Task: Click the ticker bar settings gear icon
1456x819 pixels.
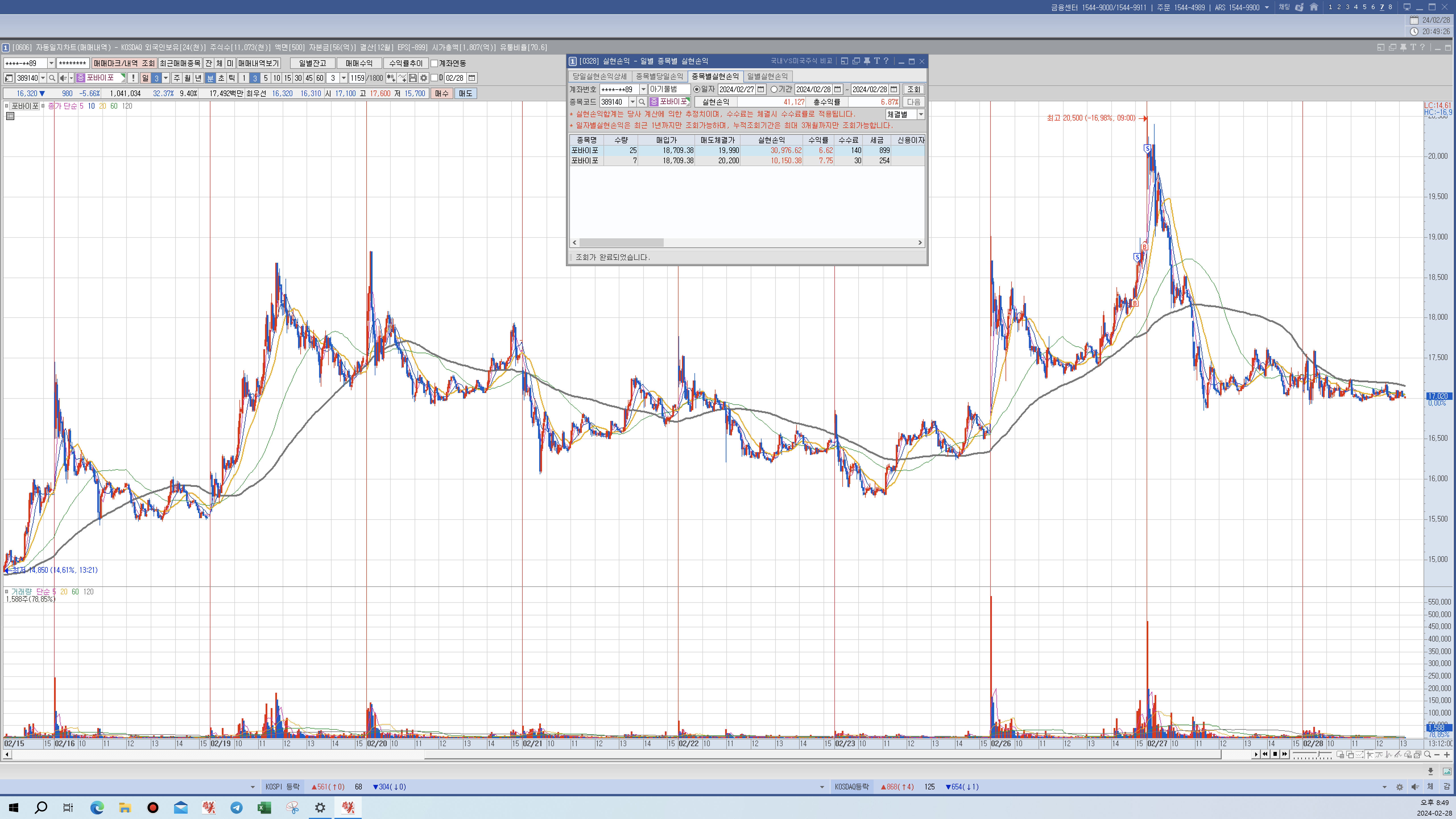Action: pos(1399,787)
